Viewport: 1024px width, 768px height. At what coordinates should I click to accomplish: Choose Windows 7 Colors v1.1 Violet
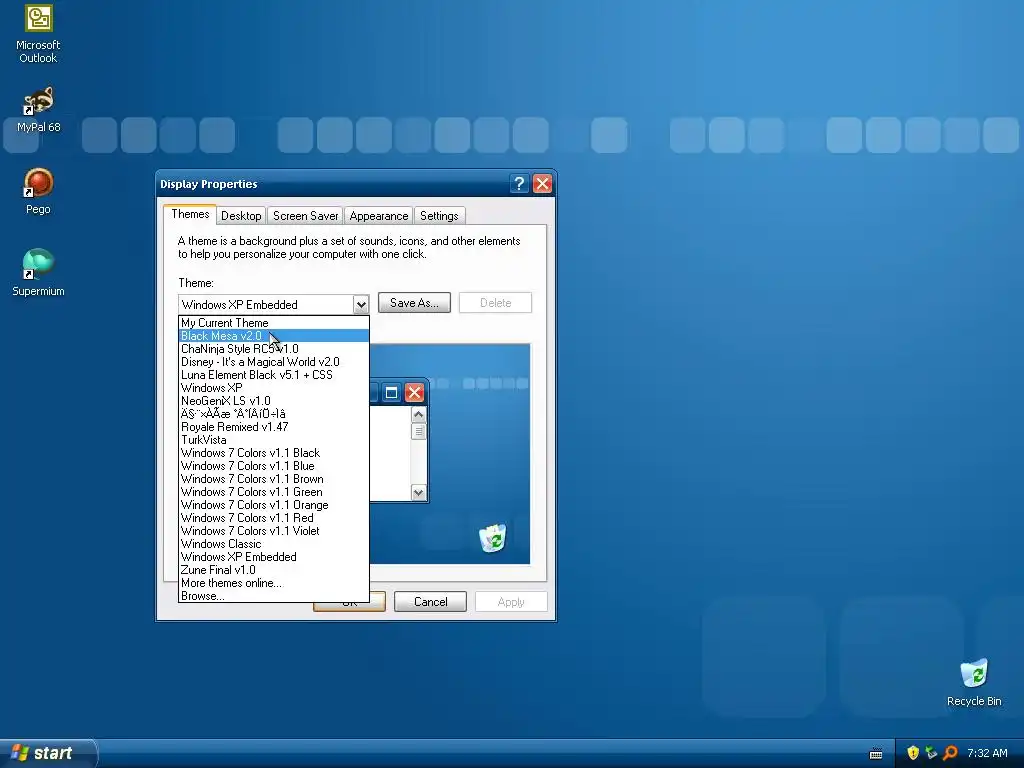[x=274, y=531]
